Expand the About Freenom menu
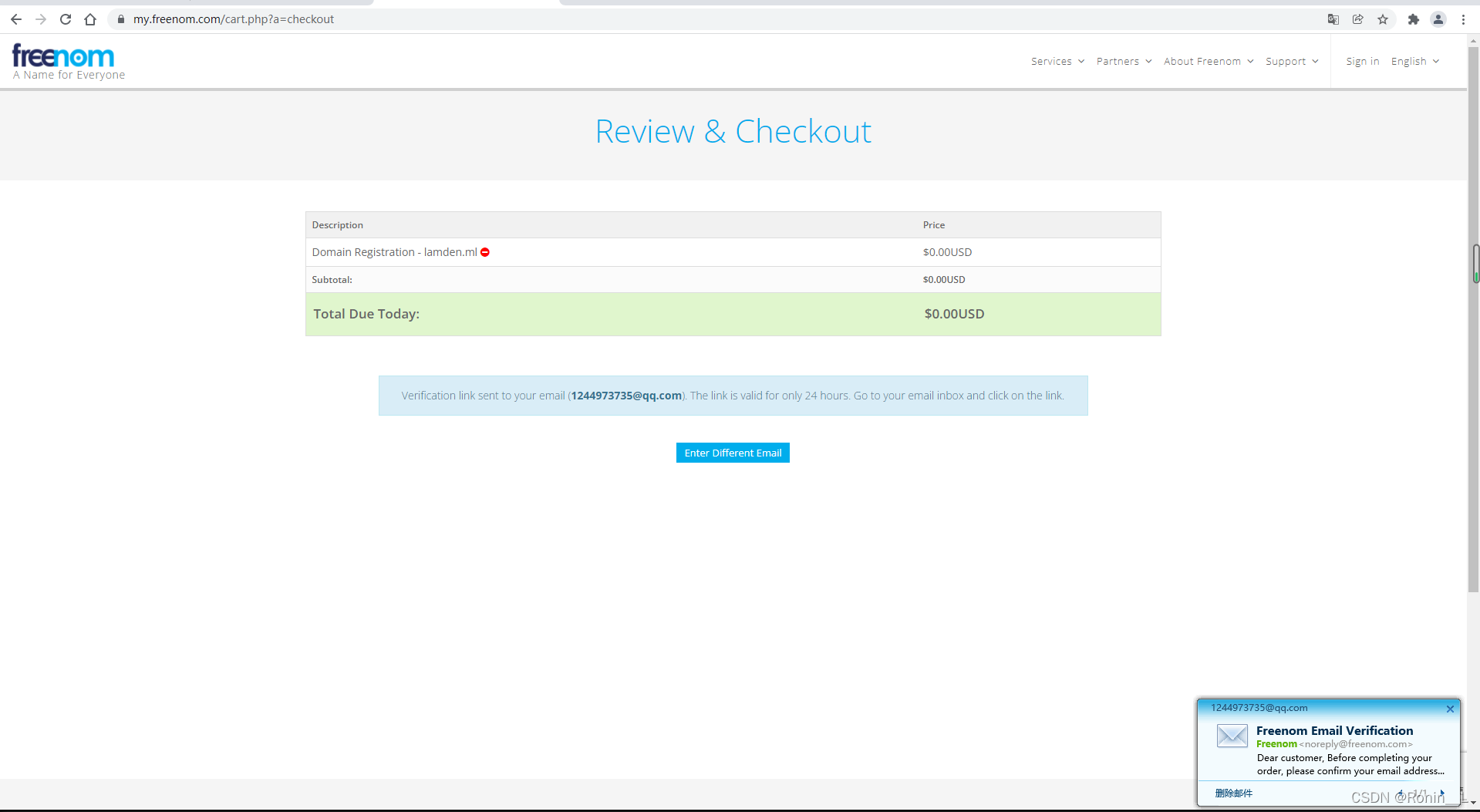1480x812 pixels. pos(1209,61)
